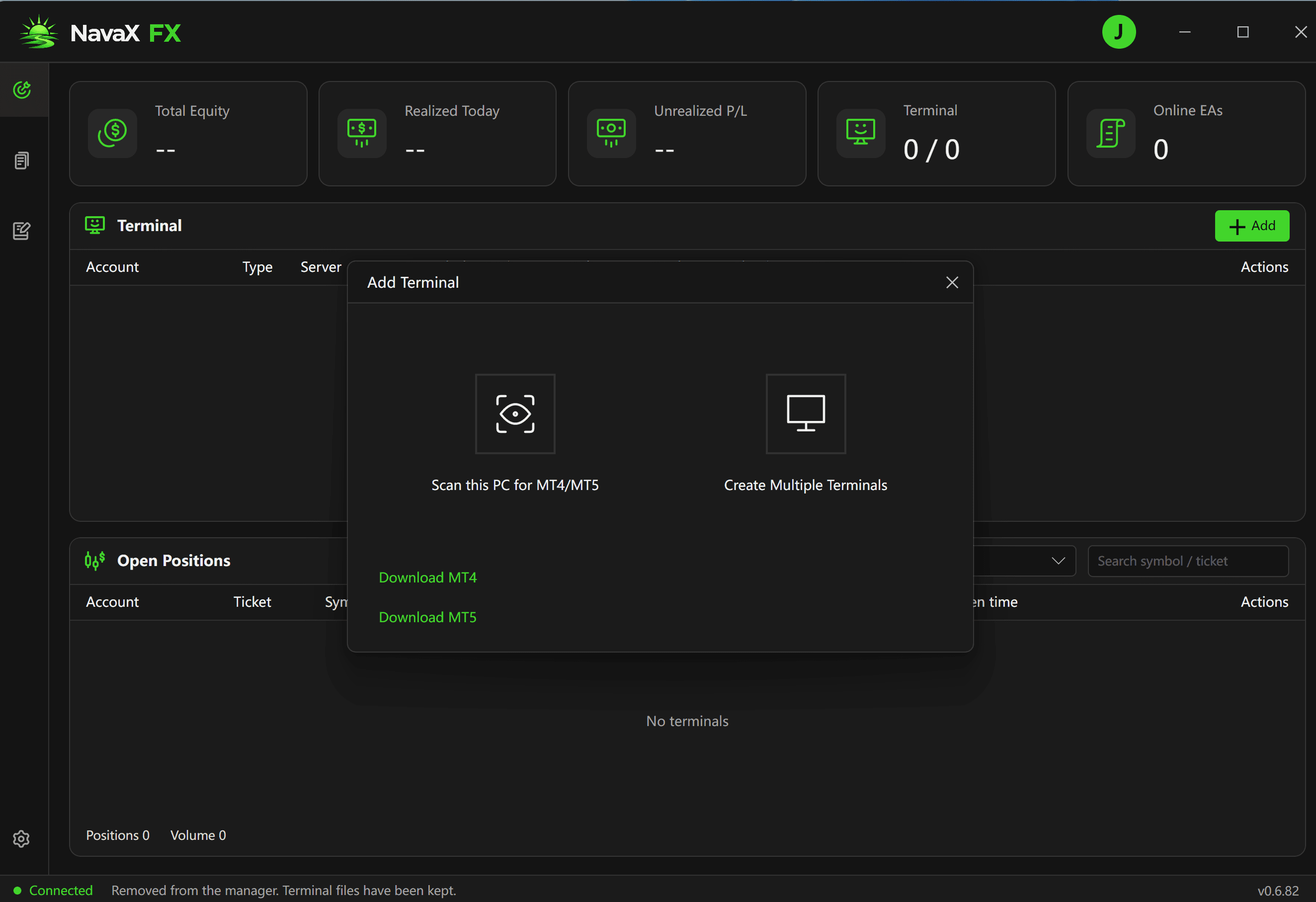Image resolution: width=1316 pixels, height=902 pixels.
Task: Click Download MT5 link
Action: tap(427, 617)
